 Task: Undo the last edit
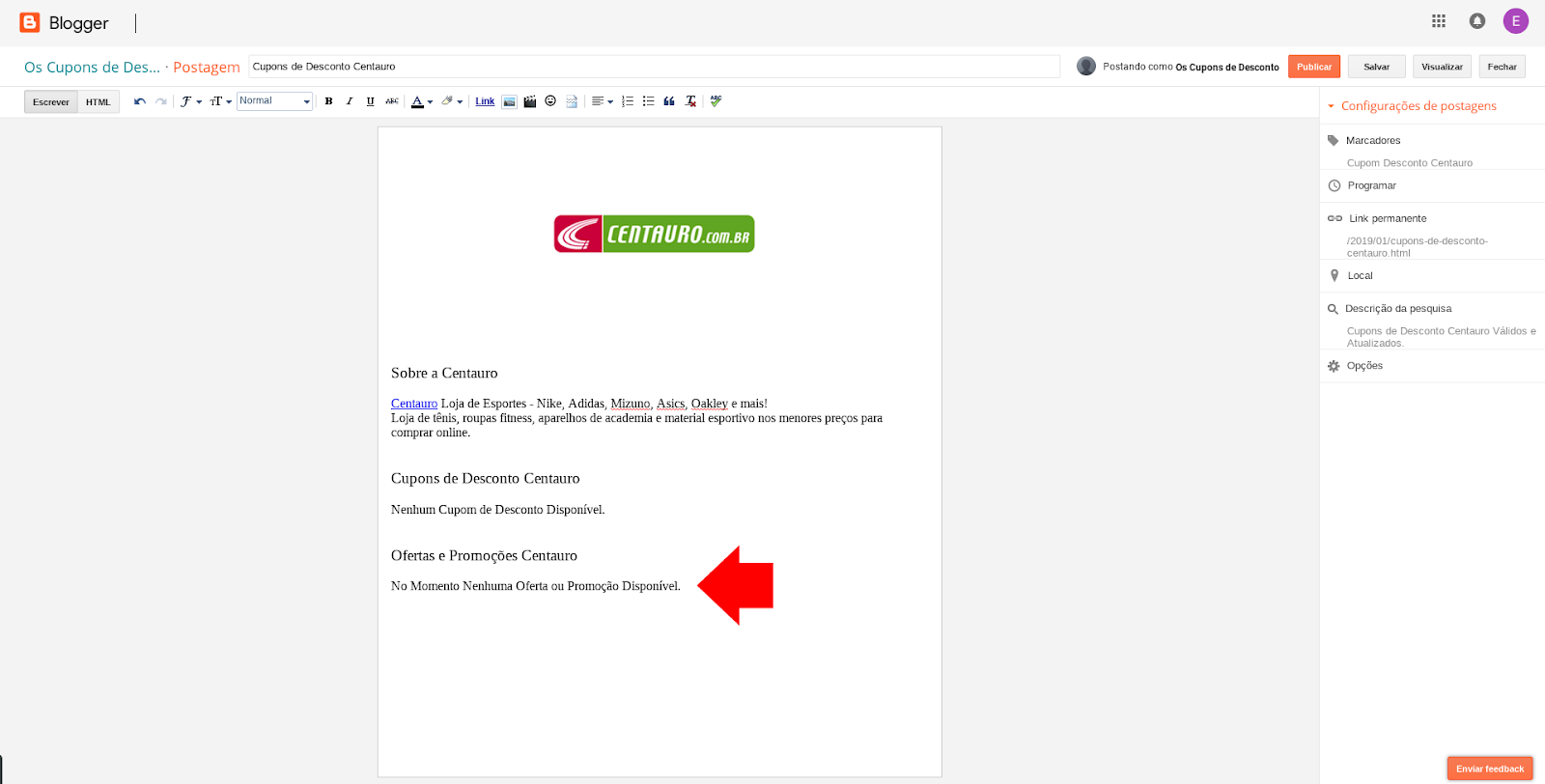pyautogui.click(x=140, y=101)
